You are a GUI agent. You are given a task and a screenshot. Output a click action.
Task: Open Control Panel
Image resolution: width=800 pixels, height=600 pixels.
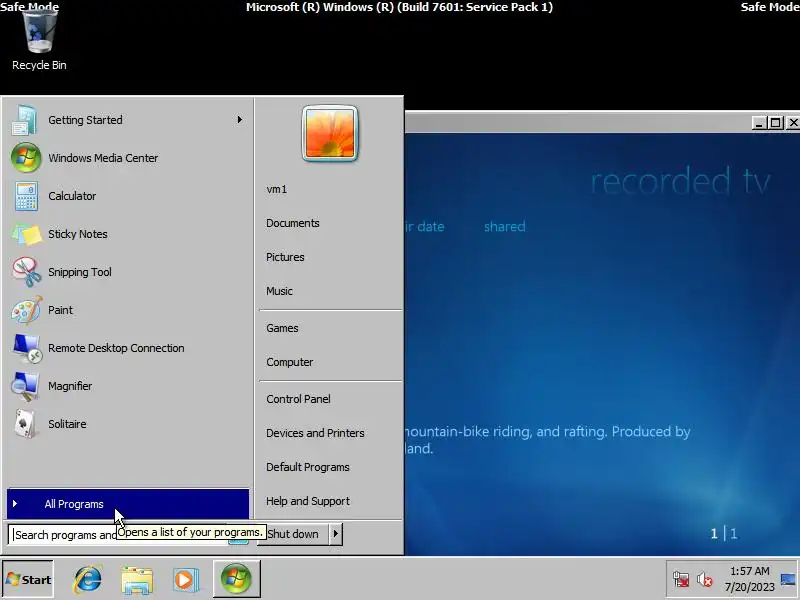(298, 399)
